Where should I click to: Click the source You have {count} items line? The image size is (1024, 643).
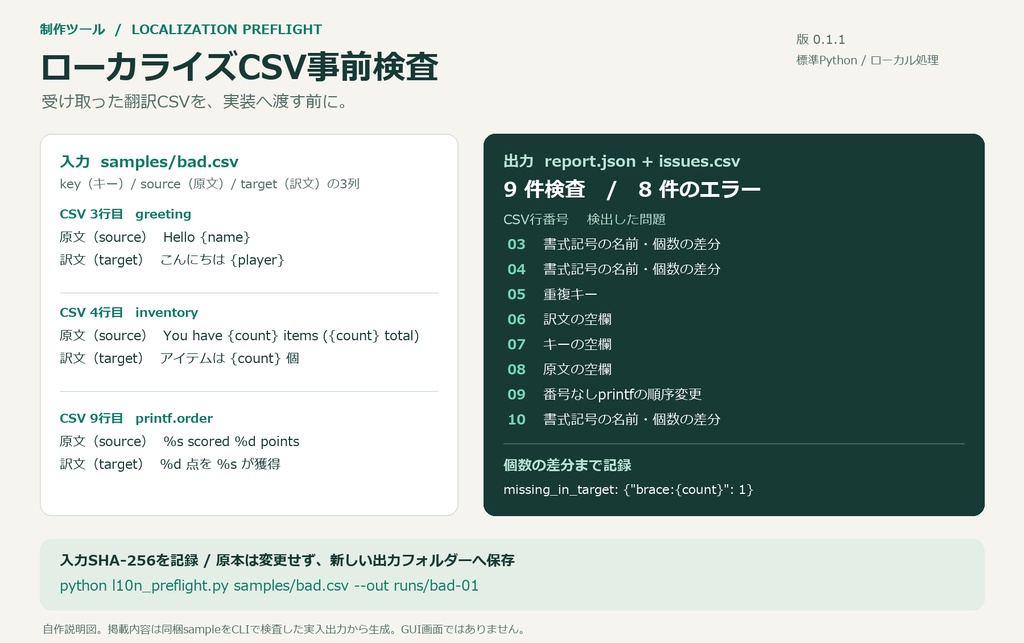(x=291, y=336)
